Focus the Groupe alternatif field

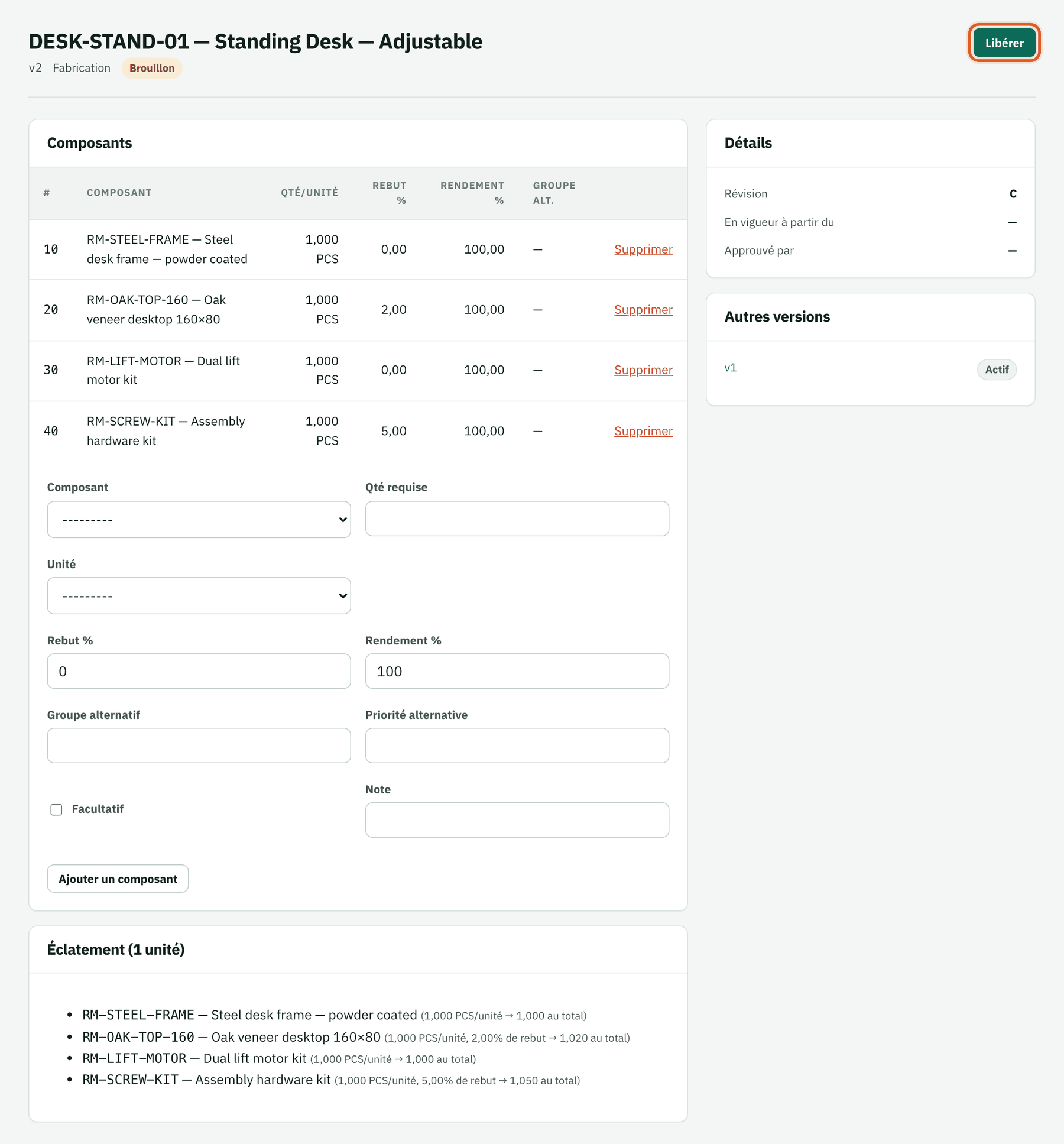pos(199,746)
